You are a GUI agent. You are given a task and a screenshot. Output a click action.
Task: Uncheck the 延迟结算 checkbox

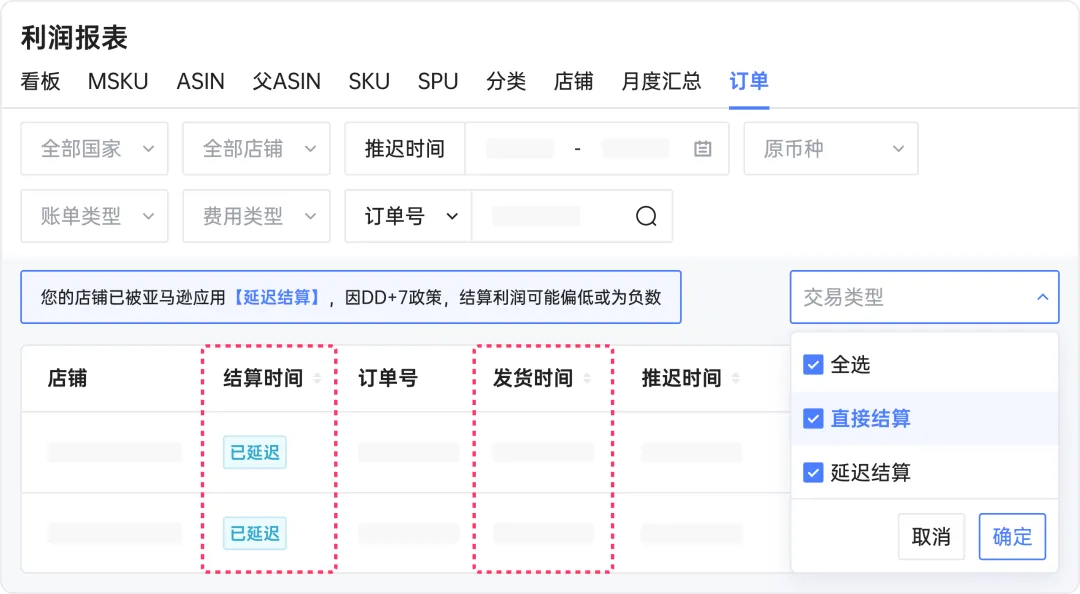tap(813, 473)
